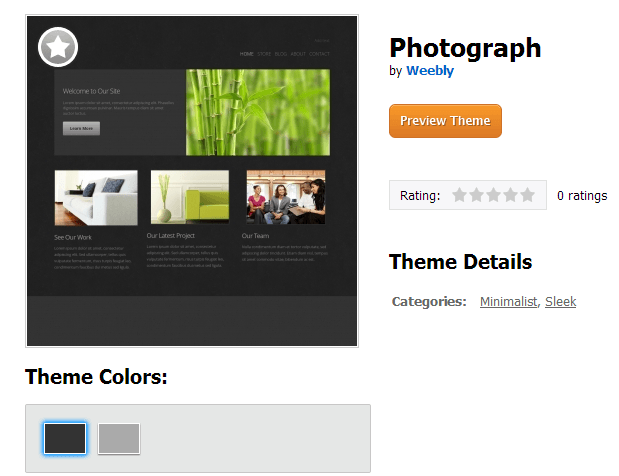Viewport: 619px width, 476px height.
Task: Click the green chair thumbnail
Action: [x=190, y=197]
